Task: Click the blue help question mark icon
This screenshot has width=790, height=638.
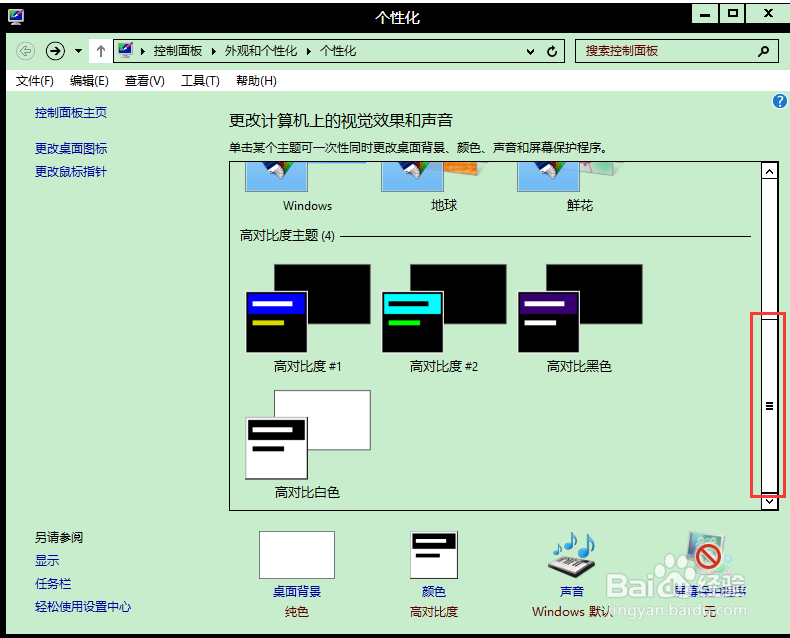Action: (779, 101)
